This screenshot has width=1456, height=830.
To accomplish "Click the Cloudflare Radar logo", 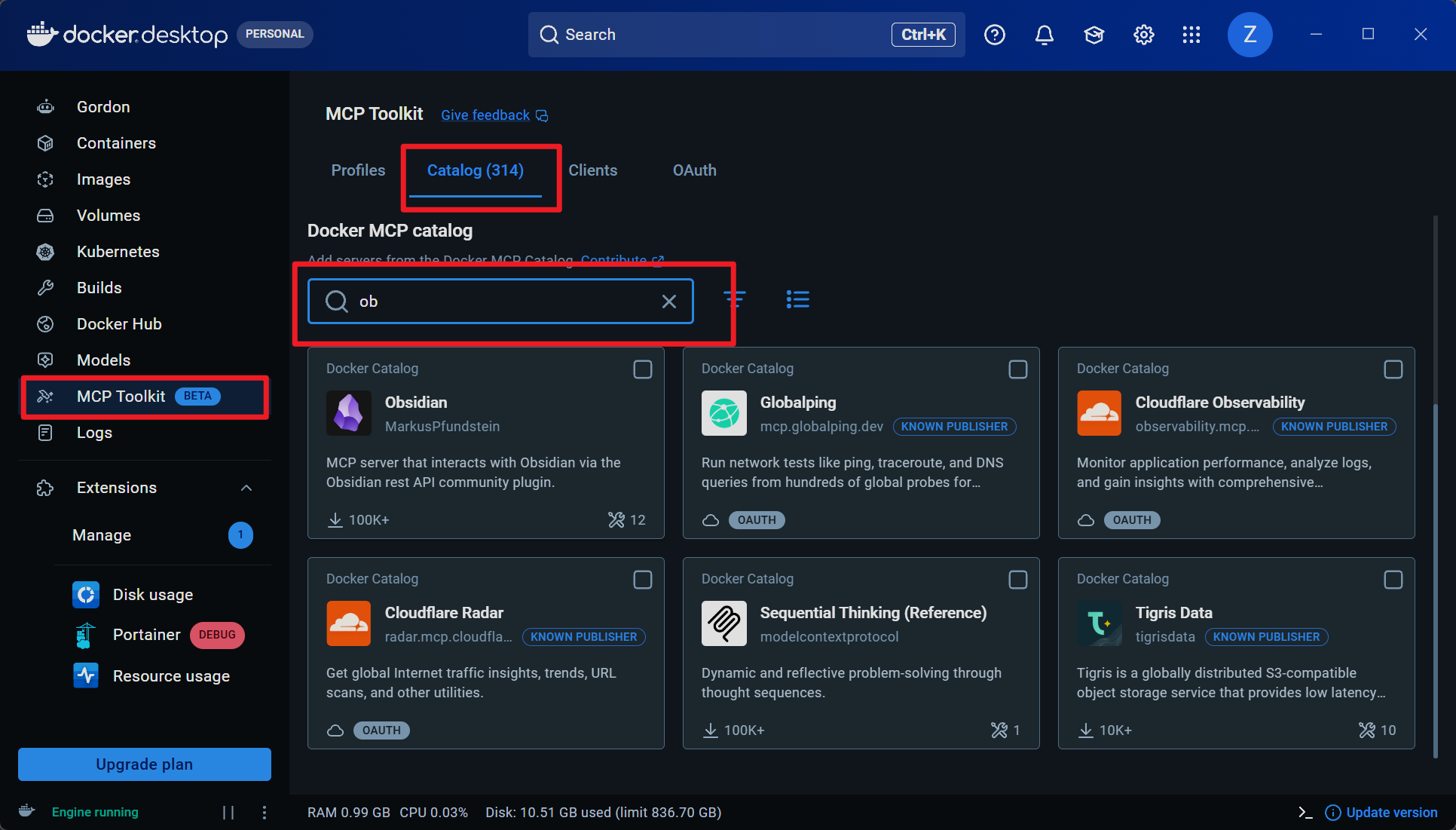I will [x=349, y=623].
